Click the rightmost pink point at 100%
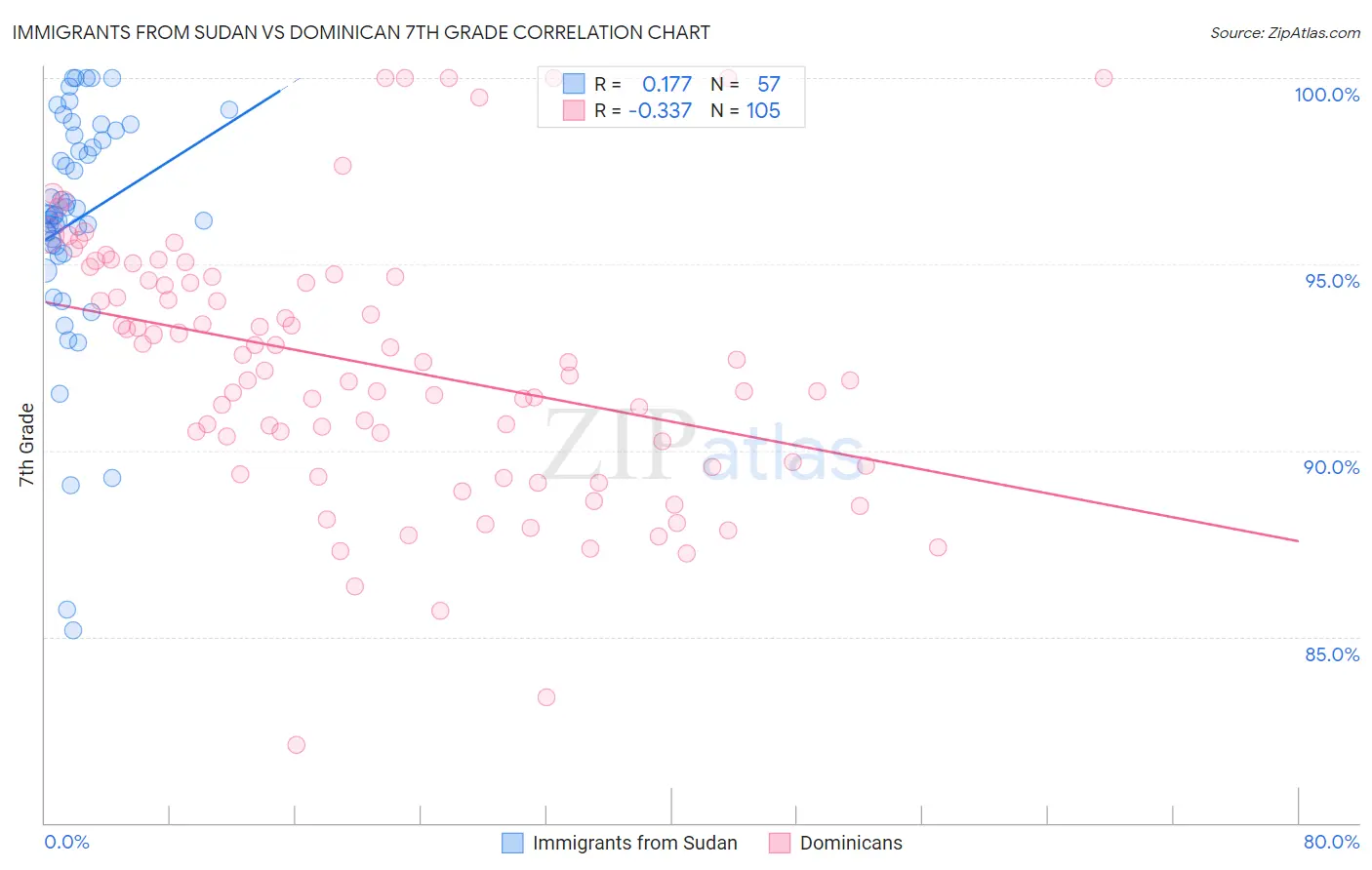 tap(1104, 78)
